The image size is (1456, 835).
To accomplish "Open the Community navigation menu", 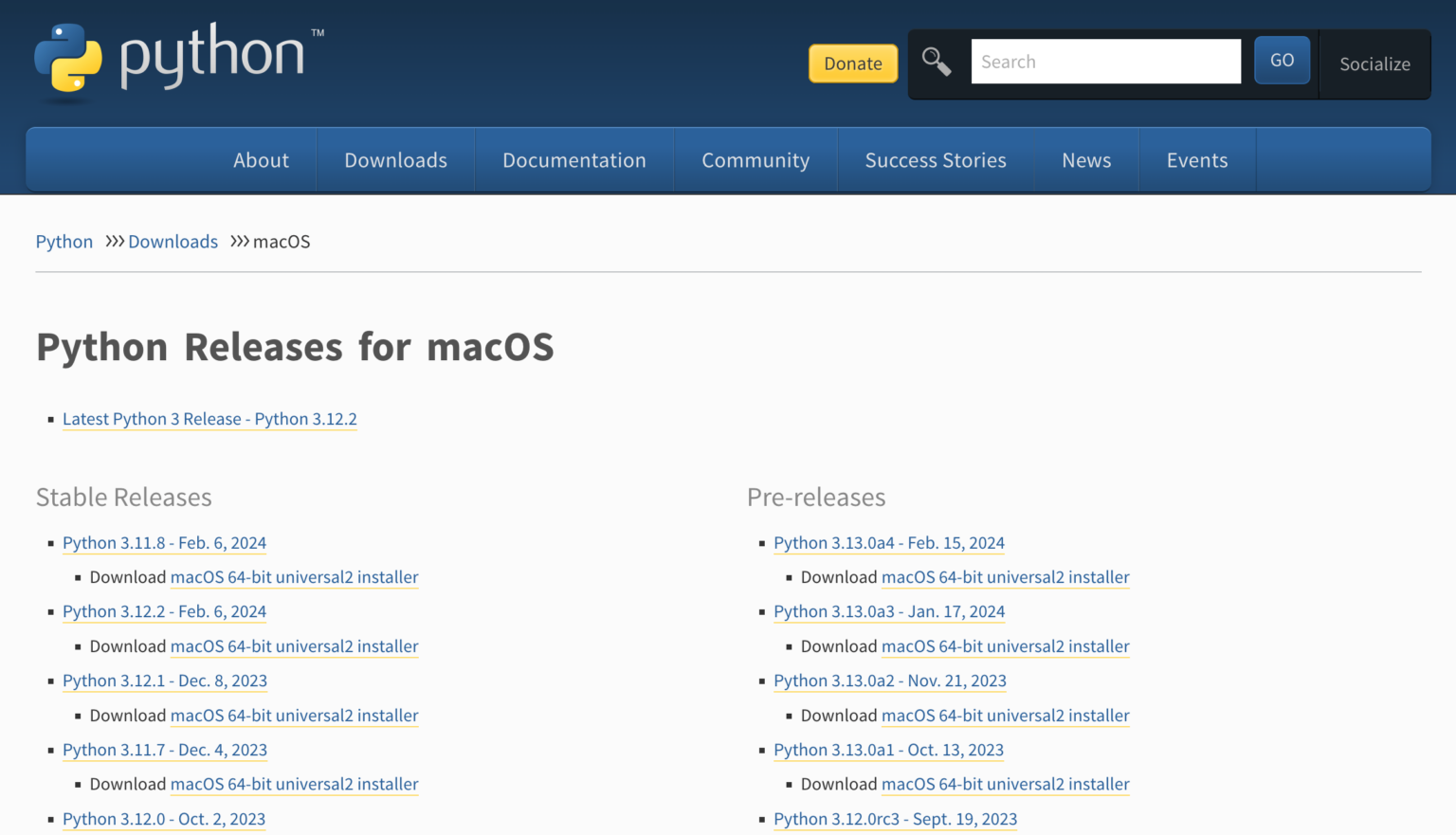I will (755, 159).
